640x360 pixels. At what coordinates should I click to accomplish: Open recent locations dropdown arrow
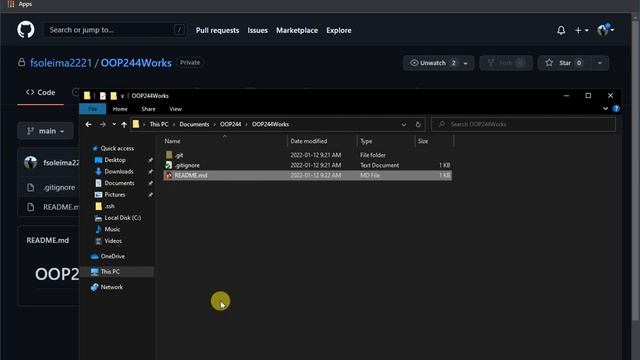(114, 124)
